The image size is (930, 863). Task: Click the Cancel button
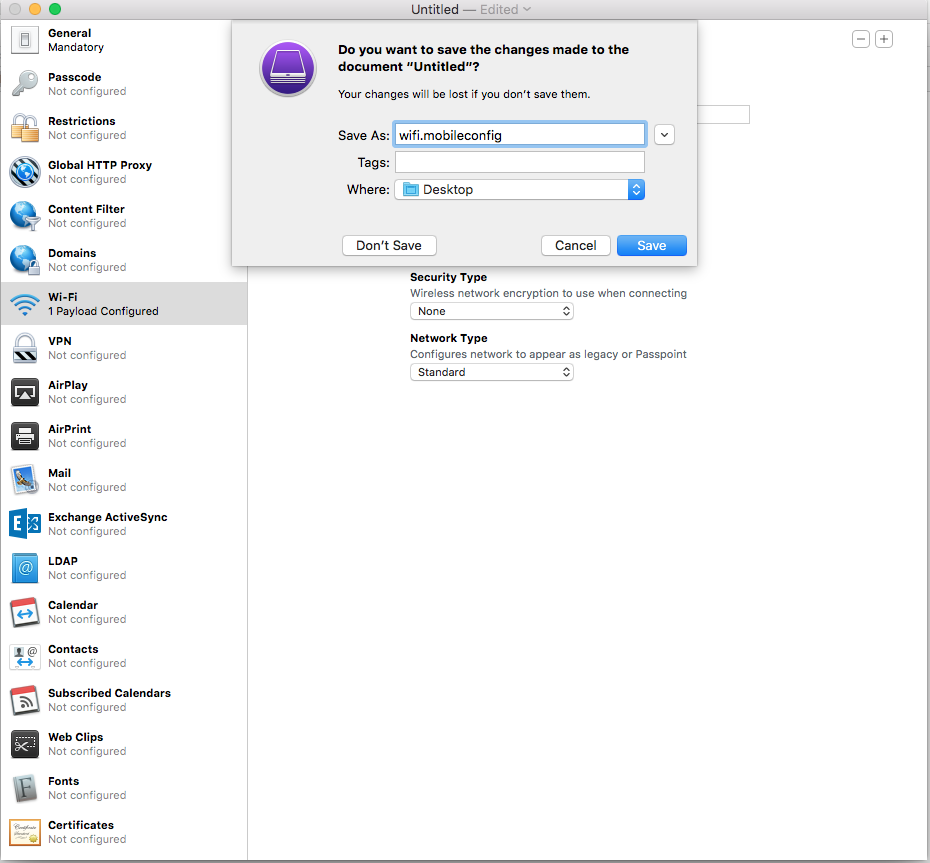pos(575,246)
